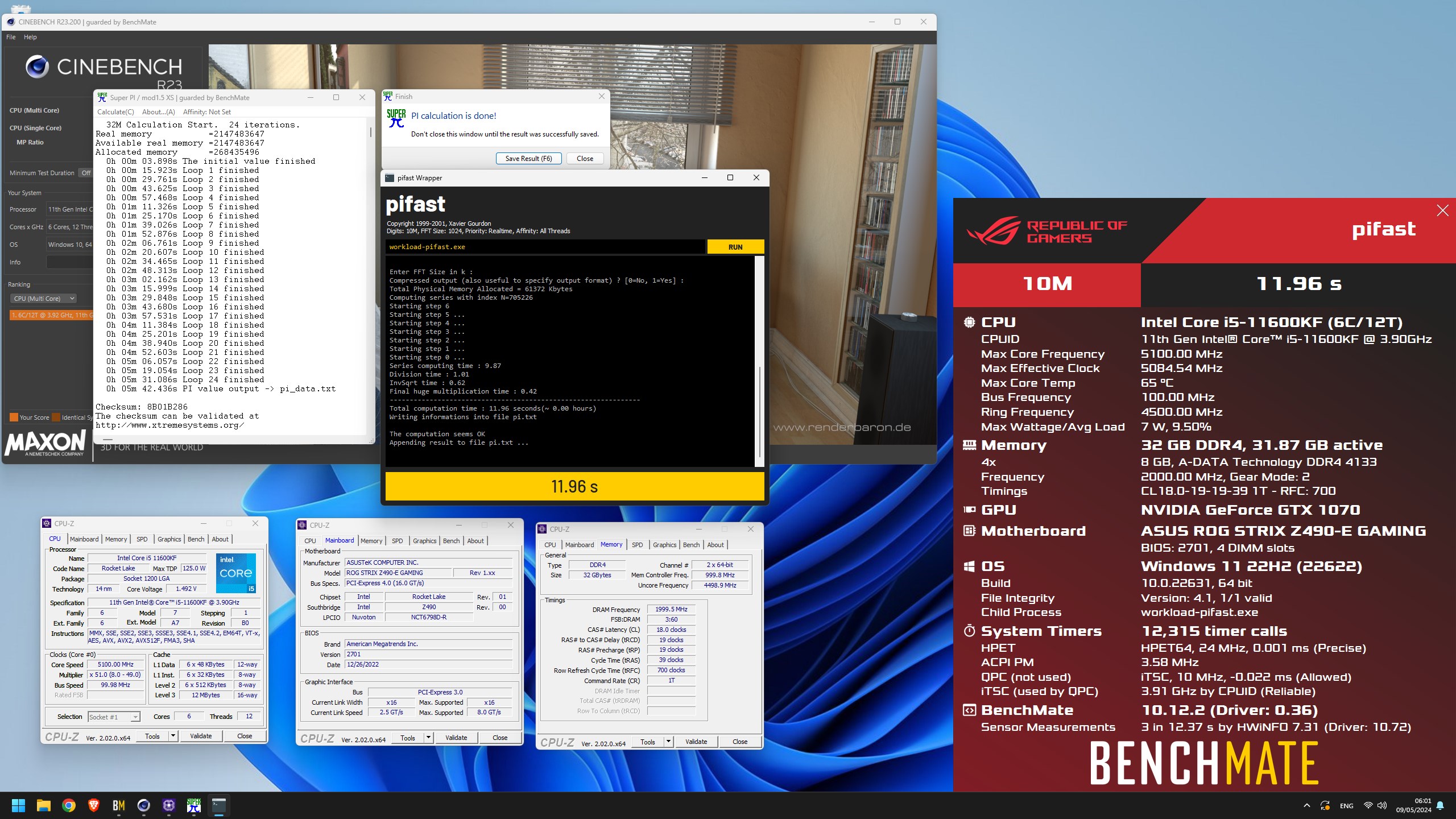
Task: Open Bench tab in Memory CPU-Z window
Action: pyautogui.click(x=691, y=545)
